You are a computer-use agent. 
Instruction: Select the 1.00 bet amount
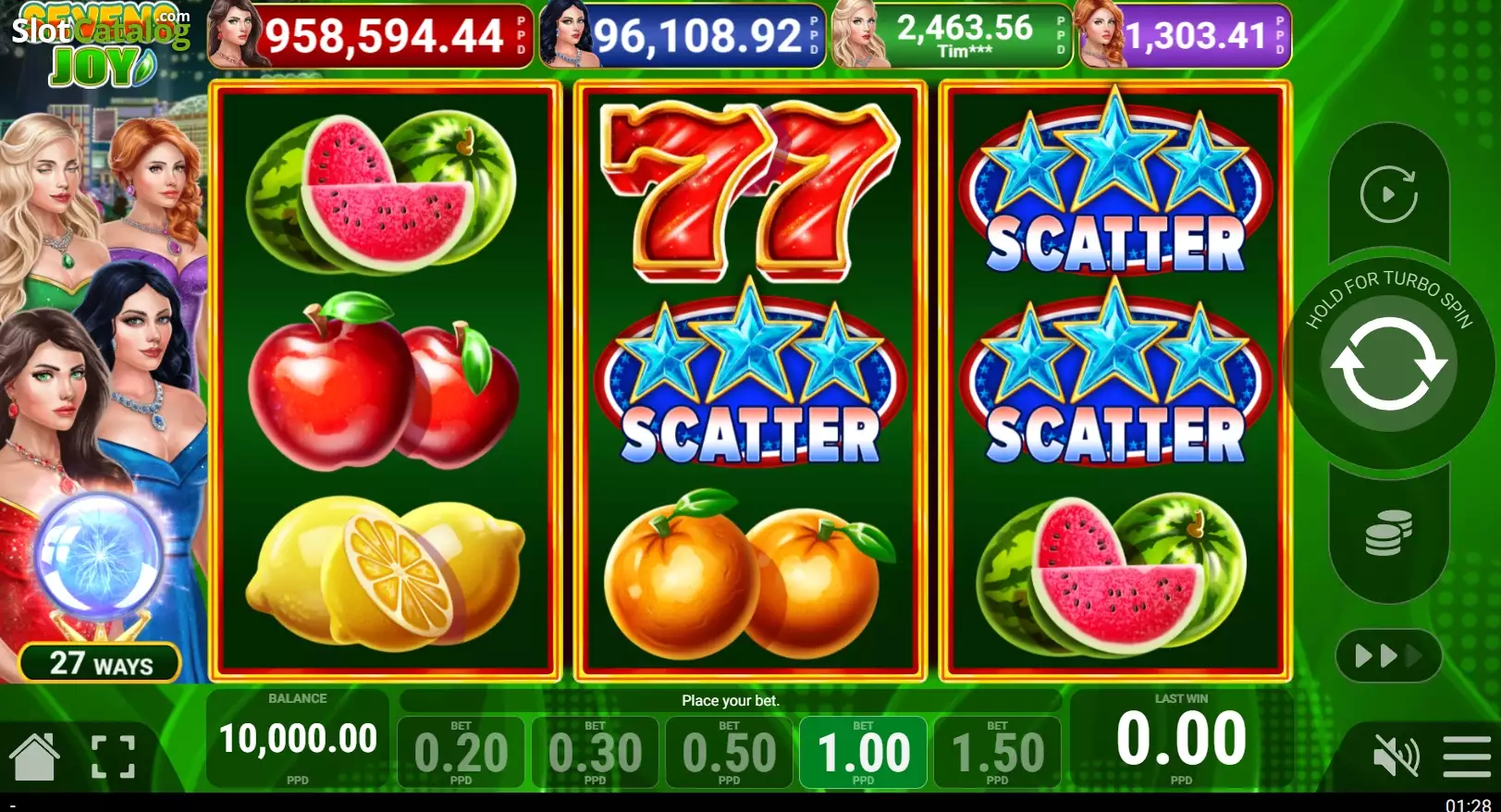point(863,752)
